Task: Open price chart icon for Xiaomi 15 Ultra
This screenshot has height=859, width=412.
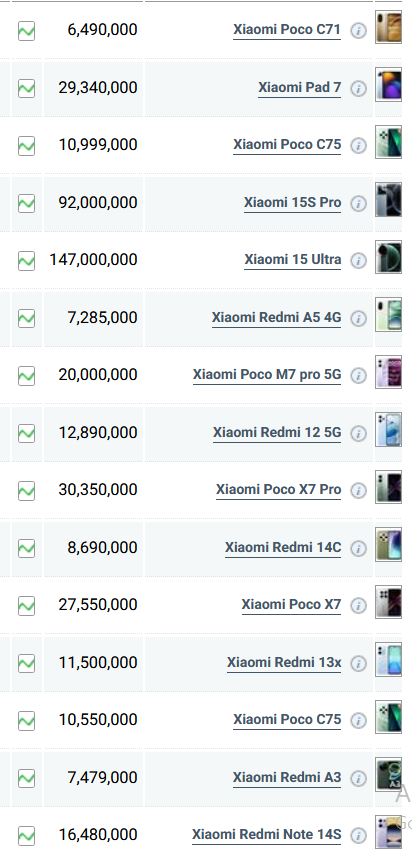Action: coord(26,261)
